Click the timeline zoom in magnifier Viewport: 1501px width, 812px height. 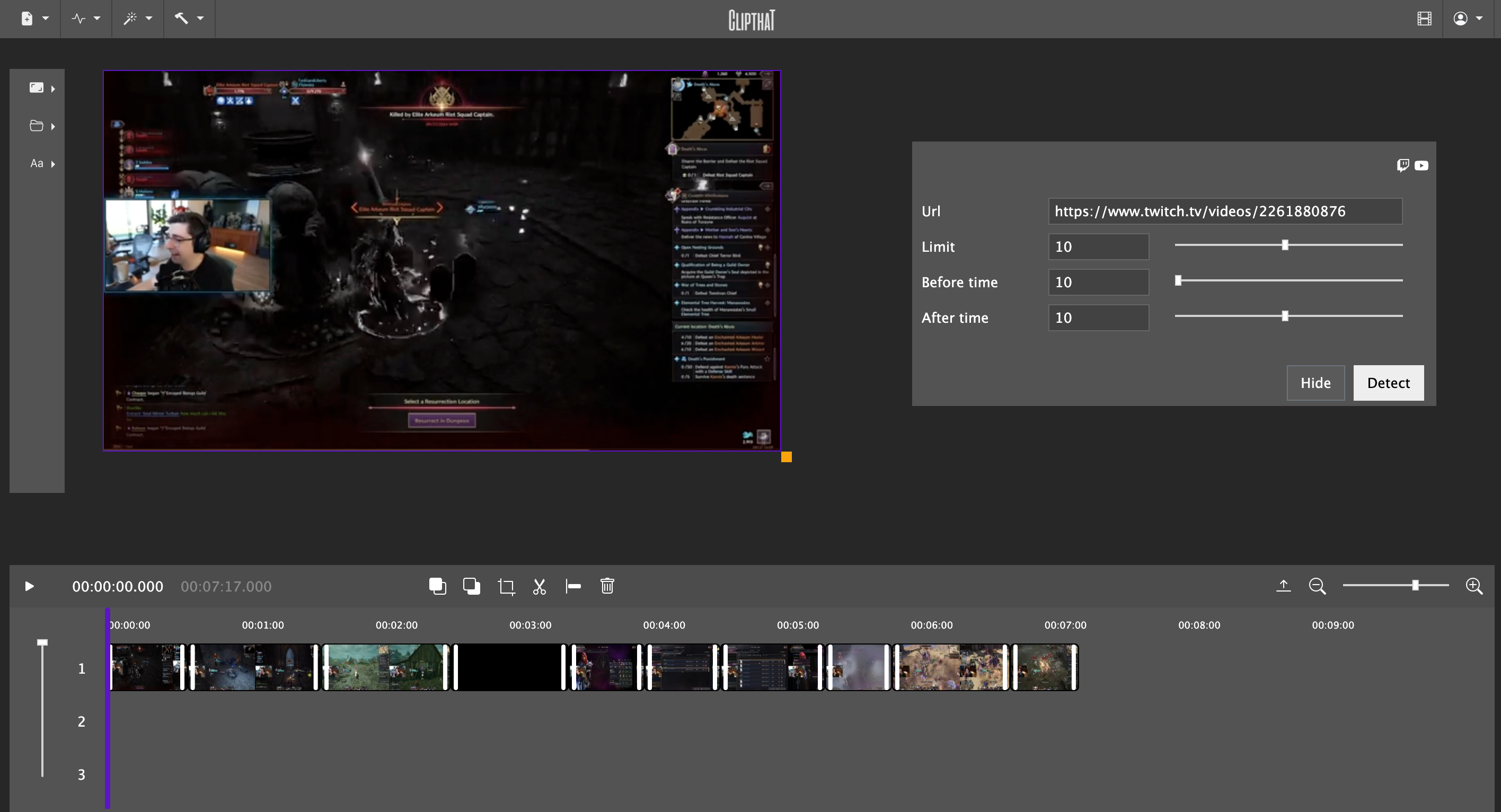pos(1473,586)
